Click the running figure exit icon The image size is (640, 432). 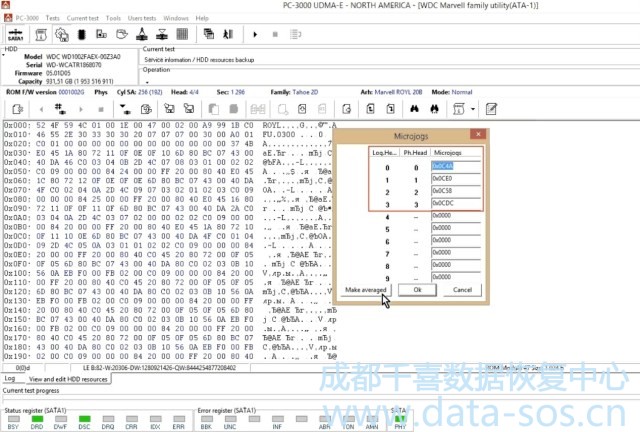228,34
